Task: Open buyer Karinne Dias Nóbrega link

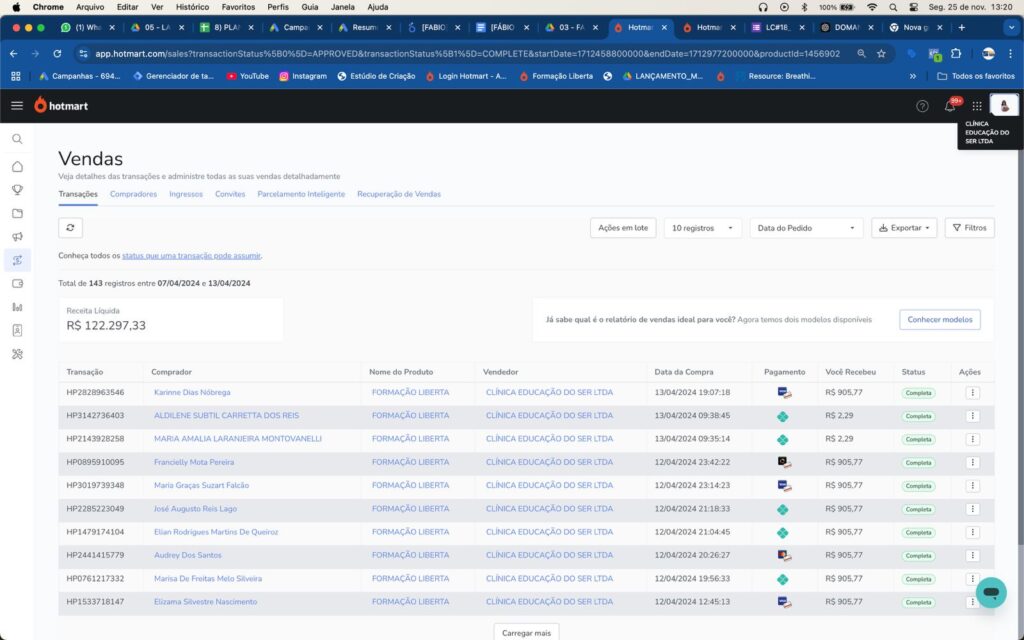Action: (192, 392)
